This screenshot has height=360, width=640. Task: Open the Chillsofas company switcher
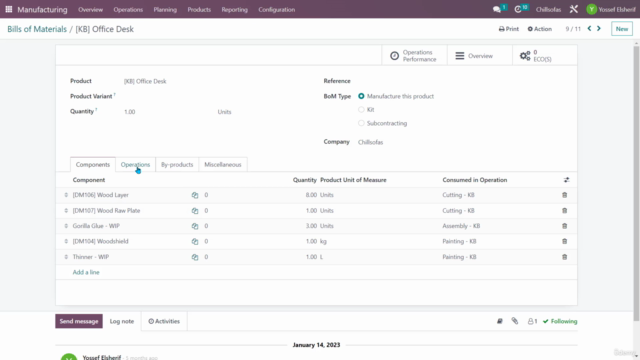point(548,9)
